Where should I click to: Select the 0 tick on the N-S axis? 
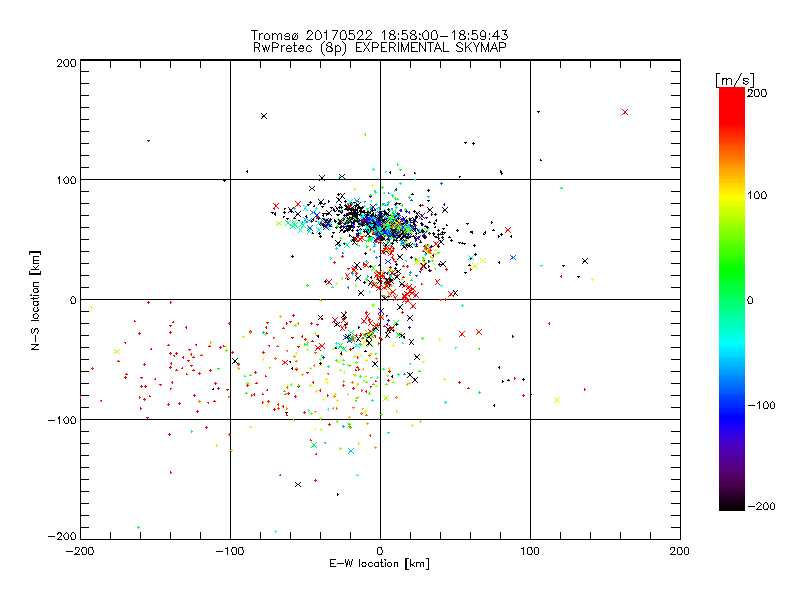tap(73, 300)
